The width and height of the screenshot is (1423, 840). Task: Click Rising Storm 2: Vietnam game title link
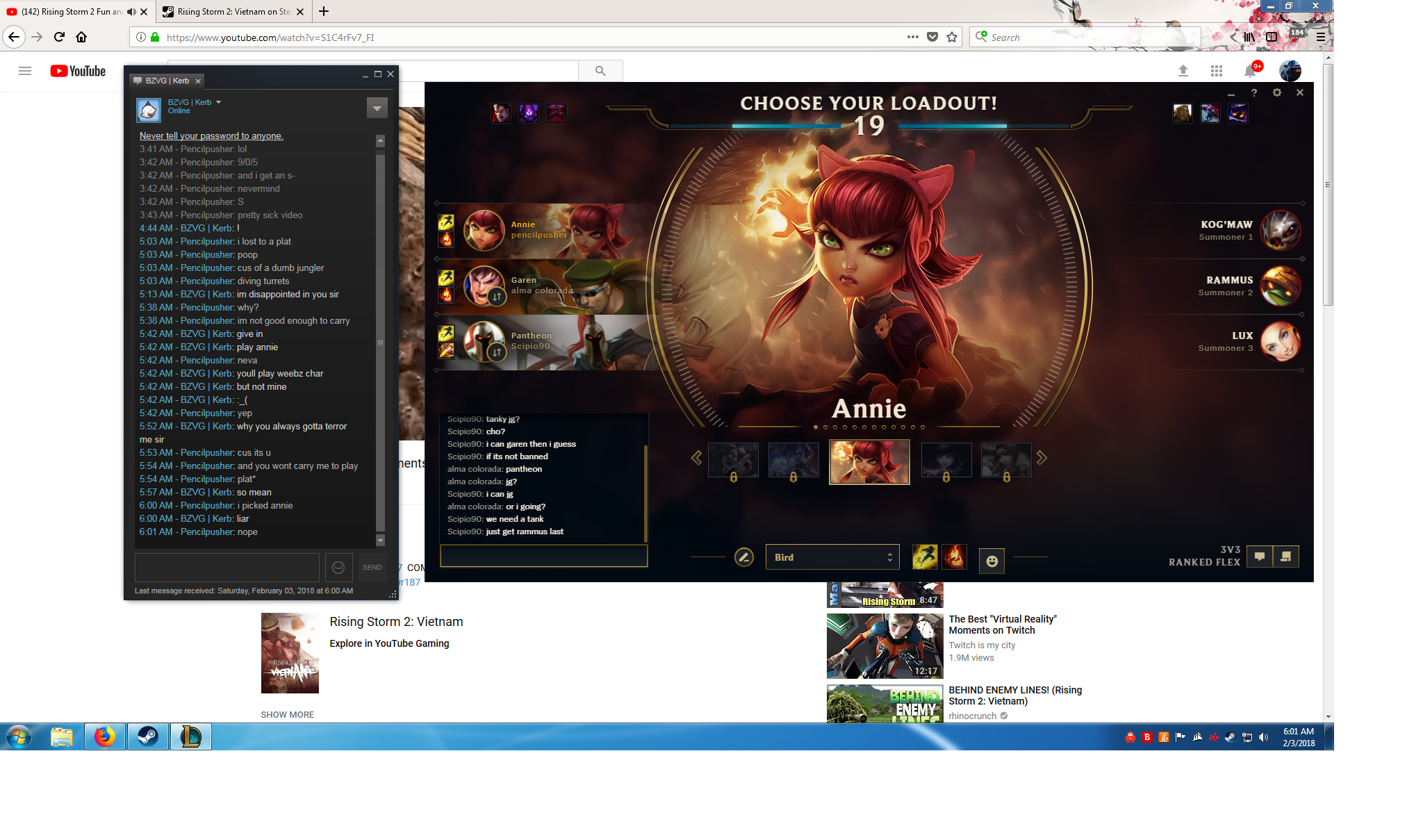396,622
